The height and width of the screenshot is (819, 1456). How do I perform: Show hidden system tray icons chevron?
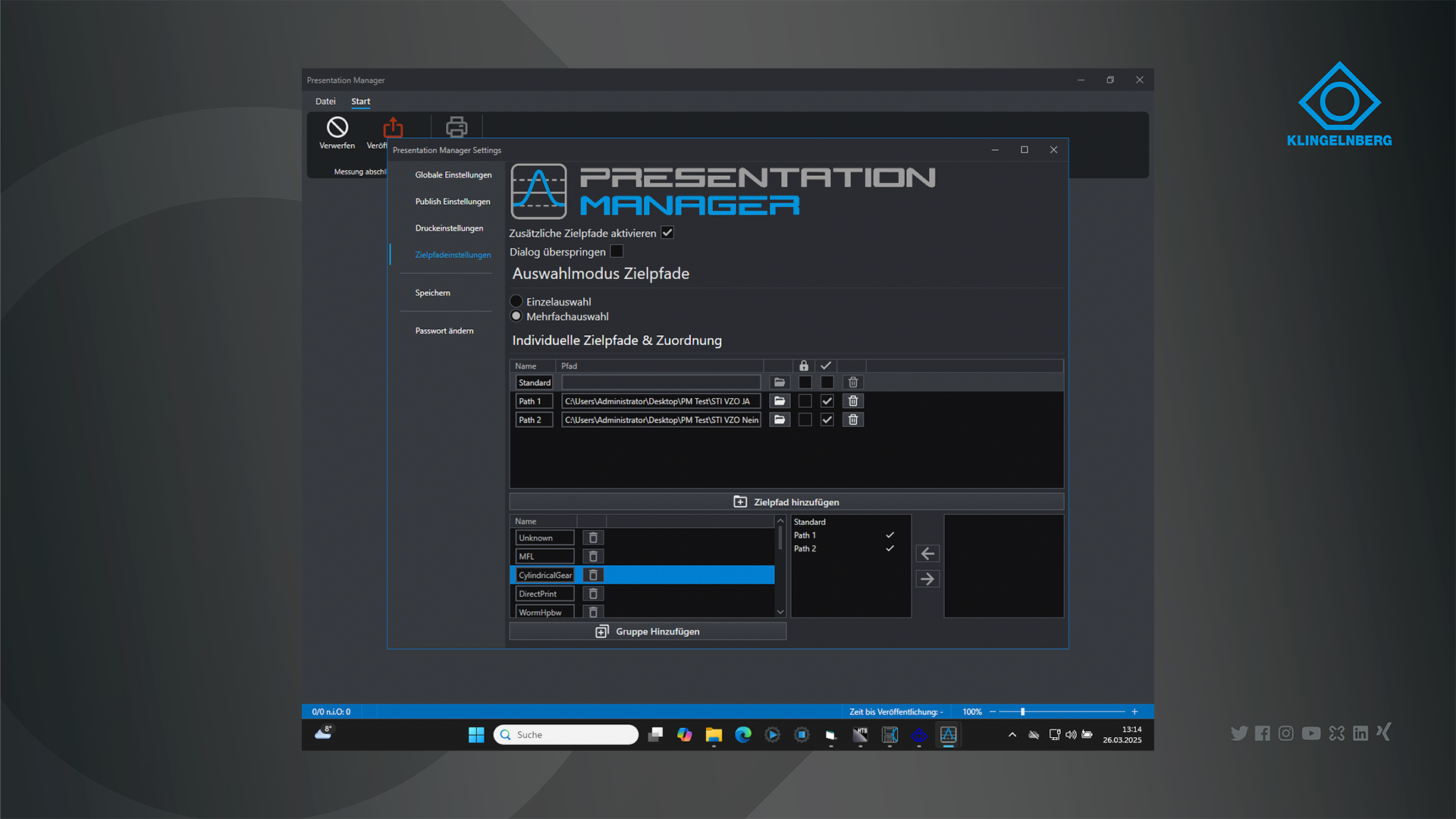(x=1012, y=735)
